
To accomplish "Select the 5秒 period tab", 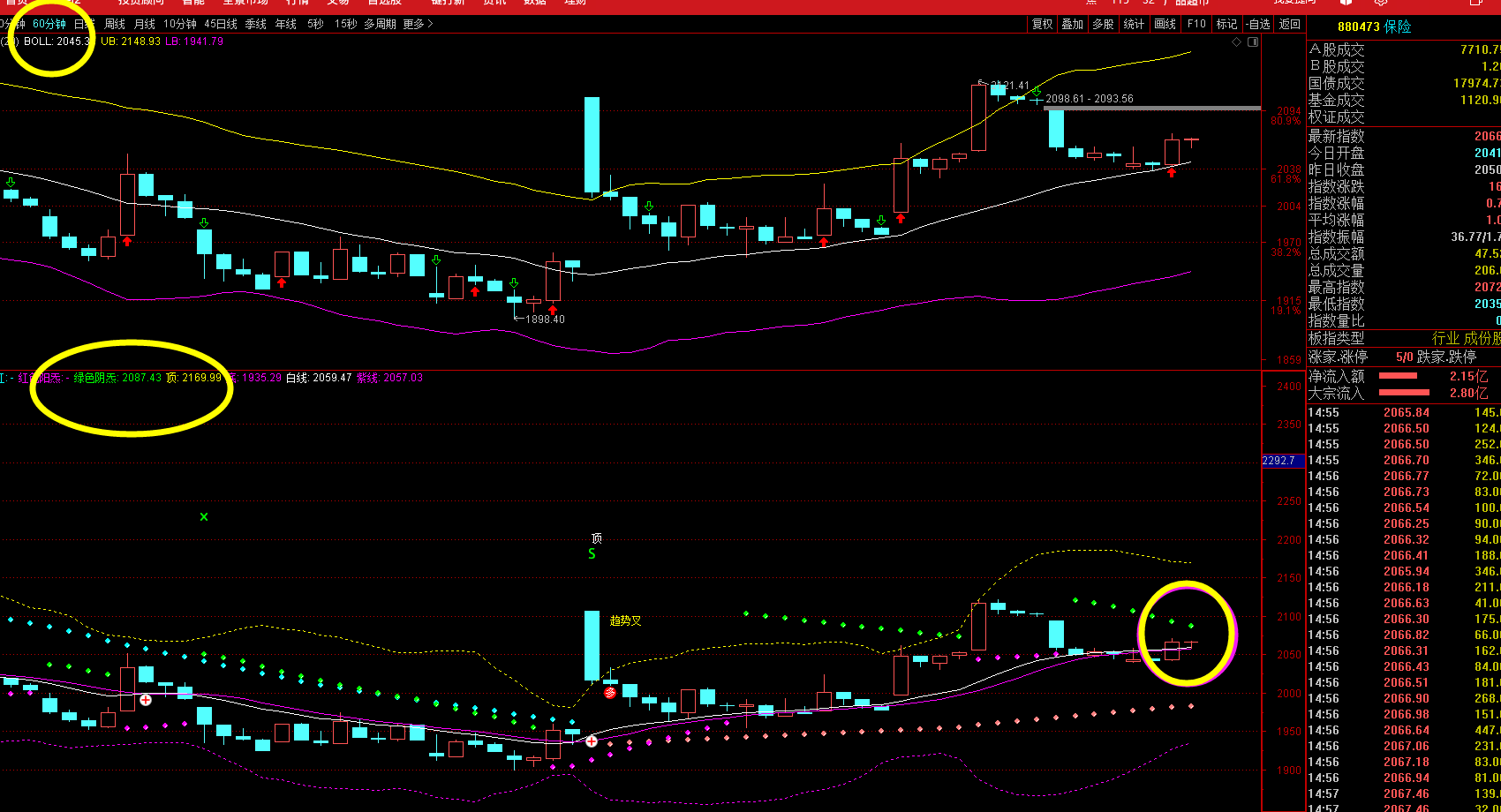I will (x=315, y=24).
